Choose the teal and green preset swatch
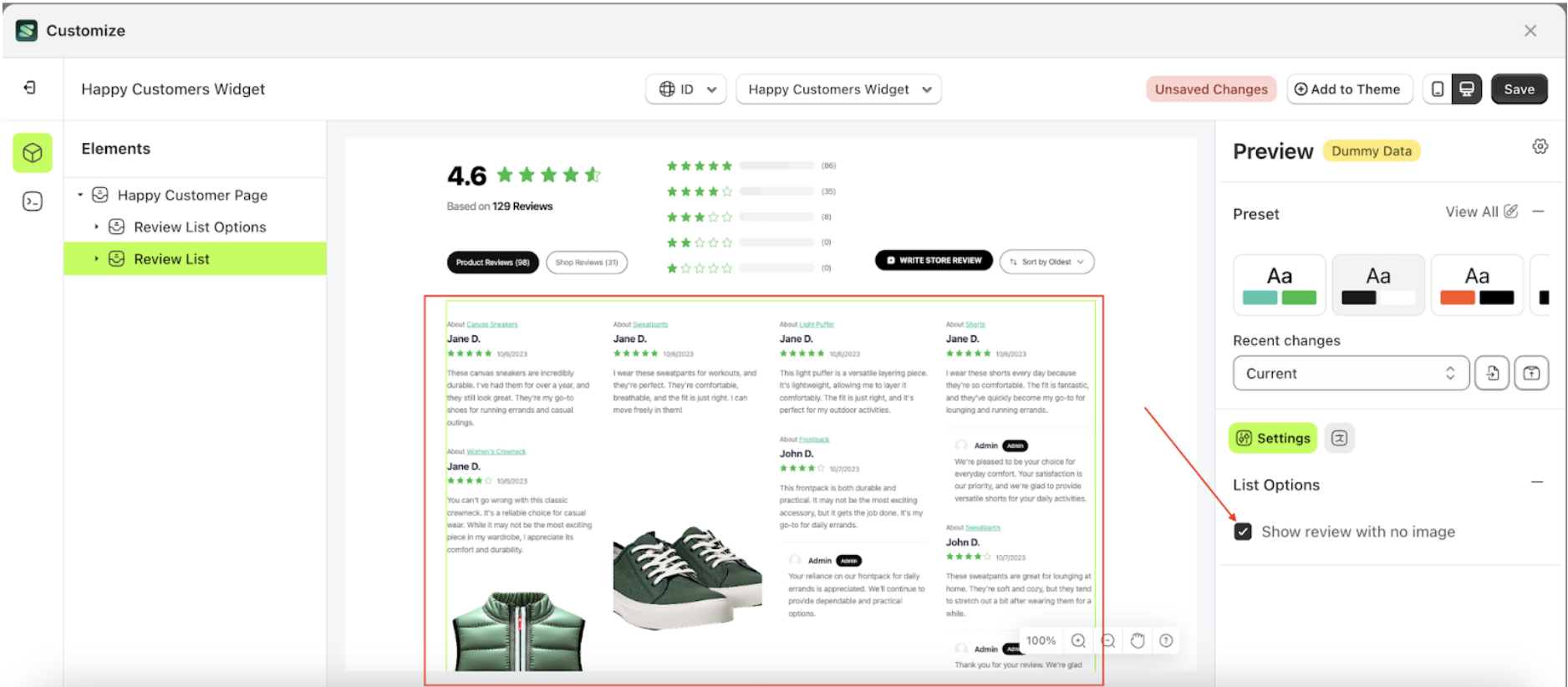Image resolution: width=1568 pixels, height=687 pixels. 1279,285
